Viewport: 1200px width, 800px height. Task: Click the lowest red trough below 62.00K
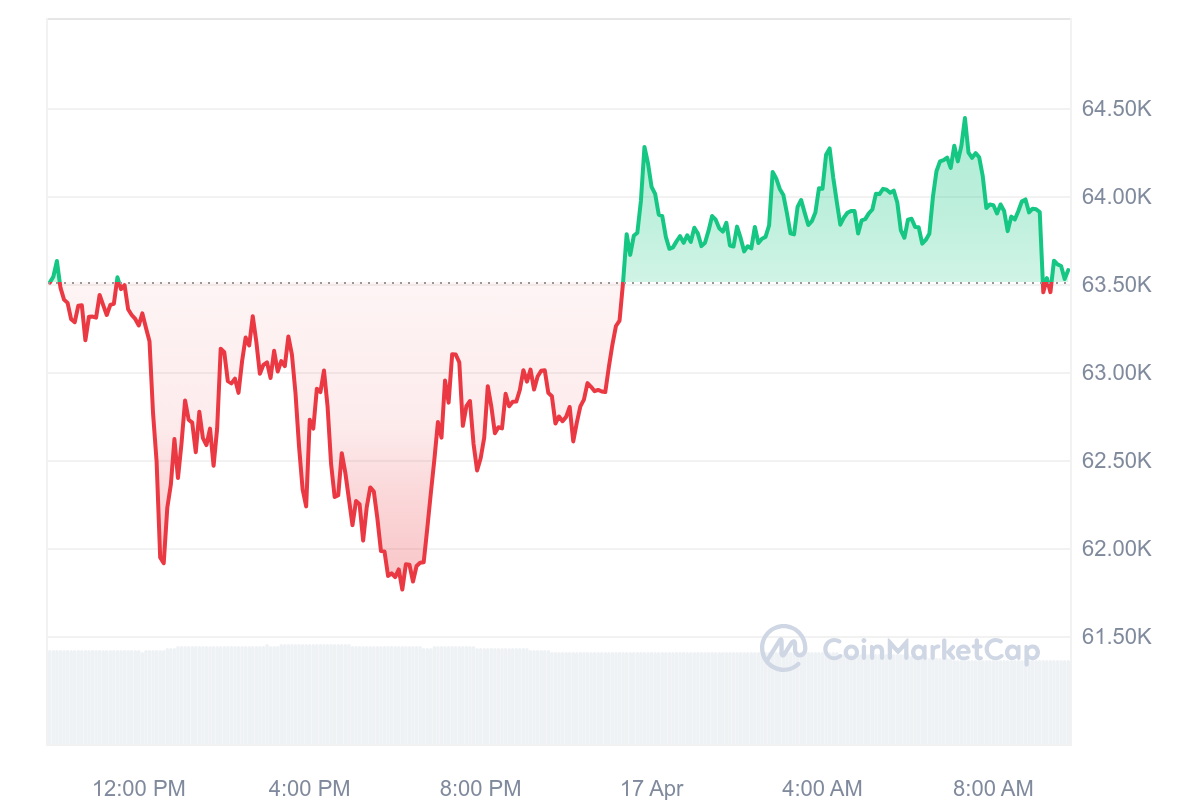[x=402, y=588]
